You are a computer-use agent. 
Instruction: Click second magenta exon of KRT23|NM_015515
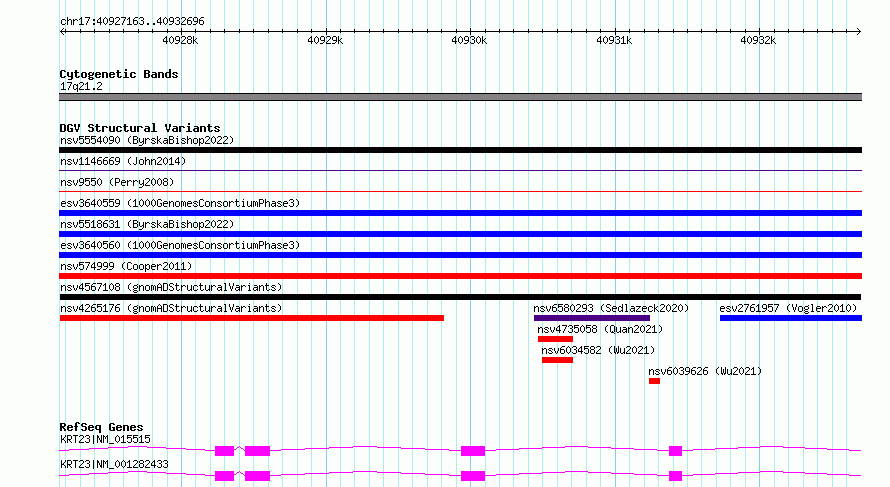point(257,451)
